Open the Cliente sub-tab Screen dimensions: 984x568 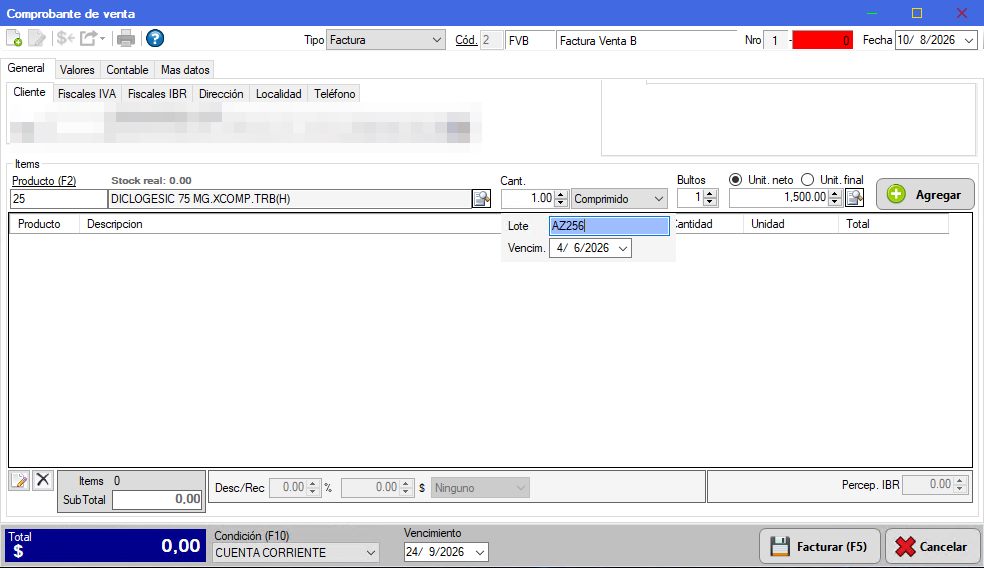(29, 92)
